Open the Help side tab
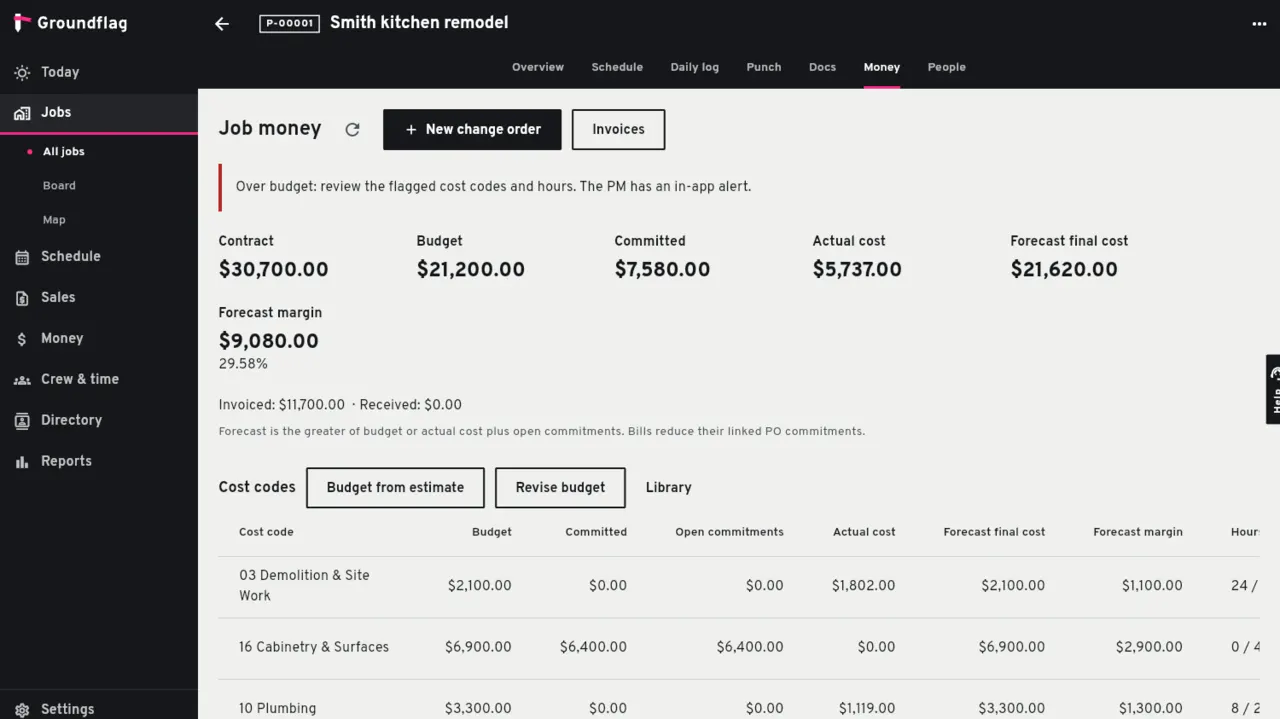 pyautogui.click(x=1273, y=389)
